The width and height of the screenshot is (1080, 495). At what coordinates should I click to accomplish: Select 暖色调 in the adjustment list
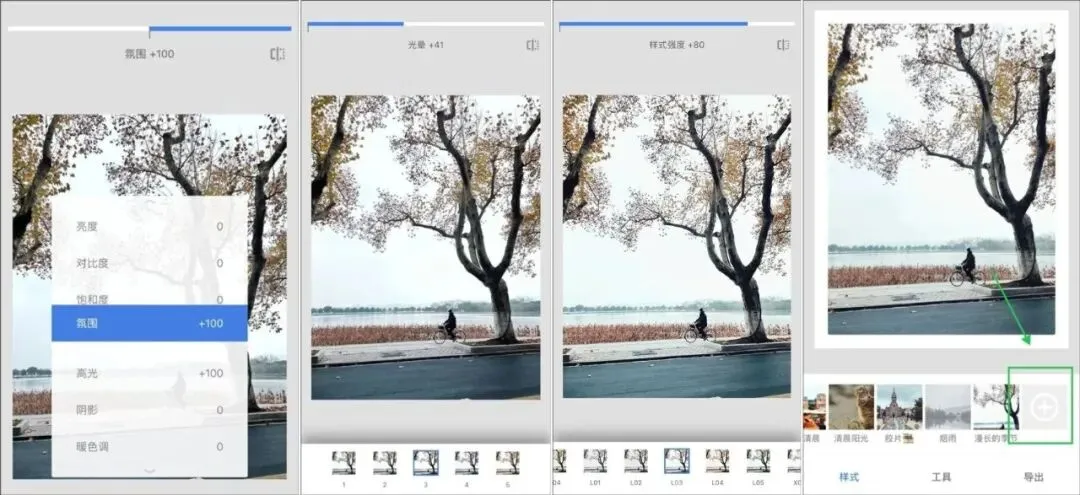[149, 446]
